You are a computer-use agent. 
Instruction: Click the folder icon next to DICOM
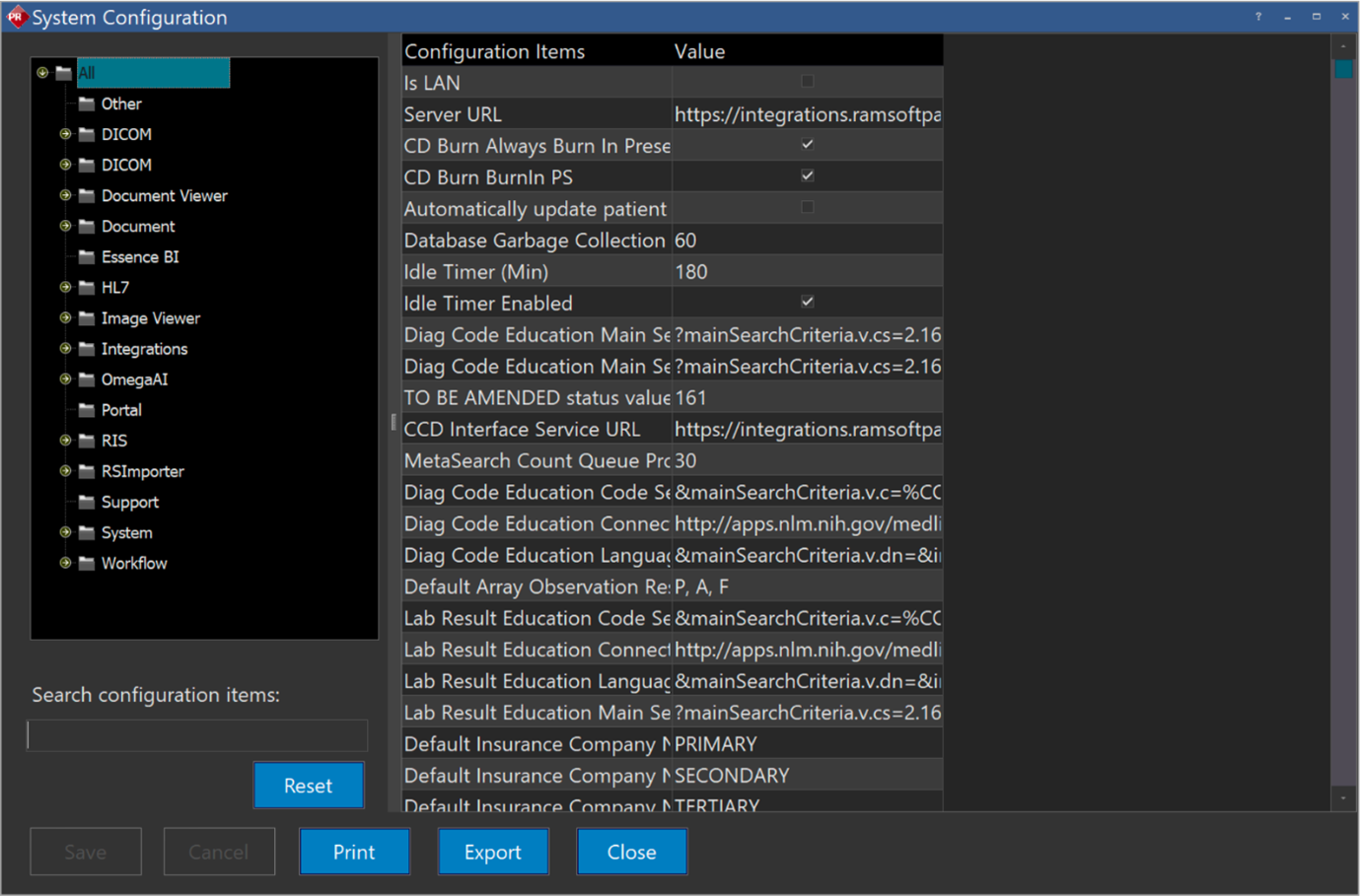click(85, 134)
